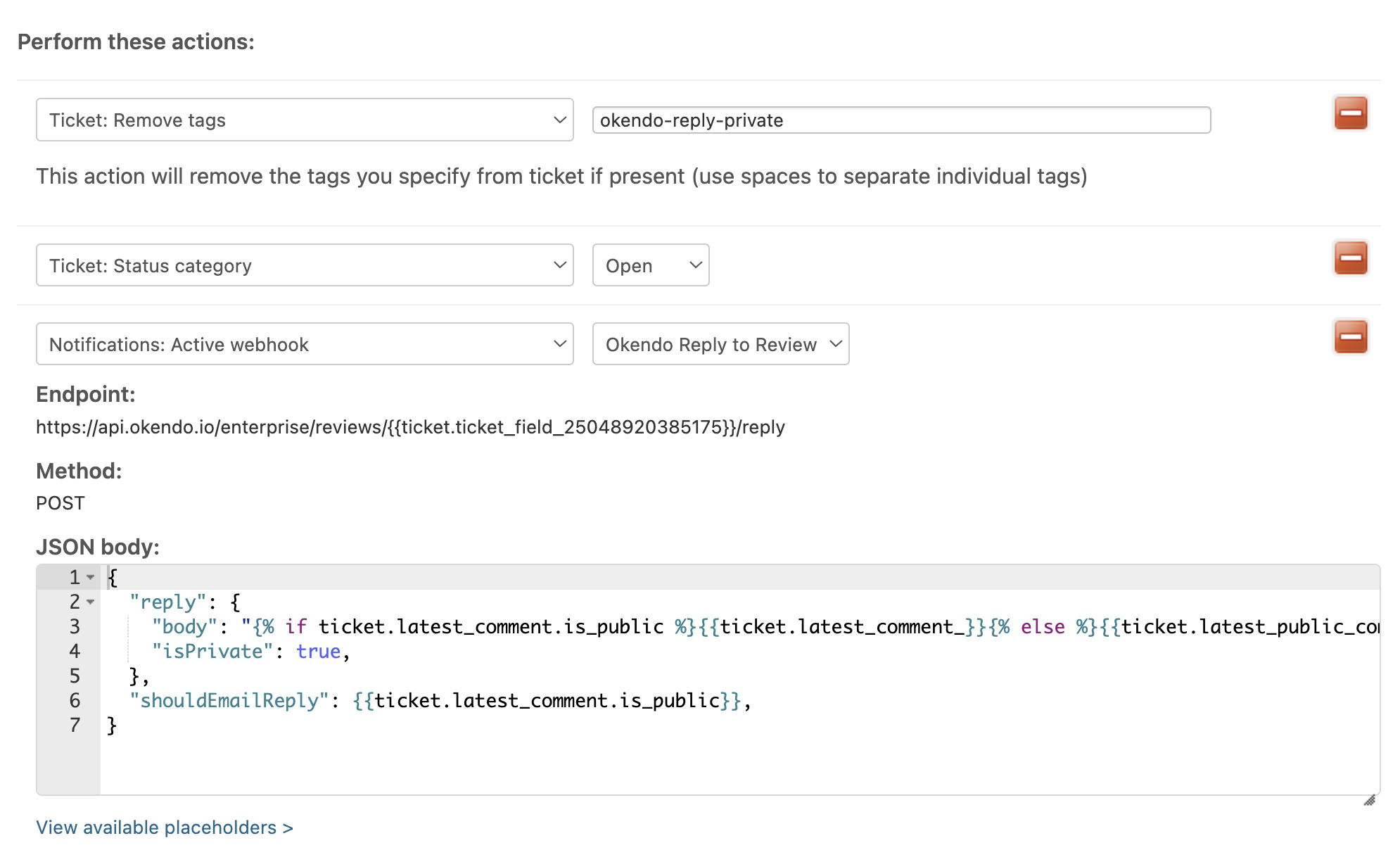Click the 'Endpoint:' label
This screenshot has width=1400, height=855.
[85, 394]
